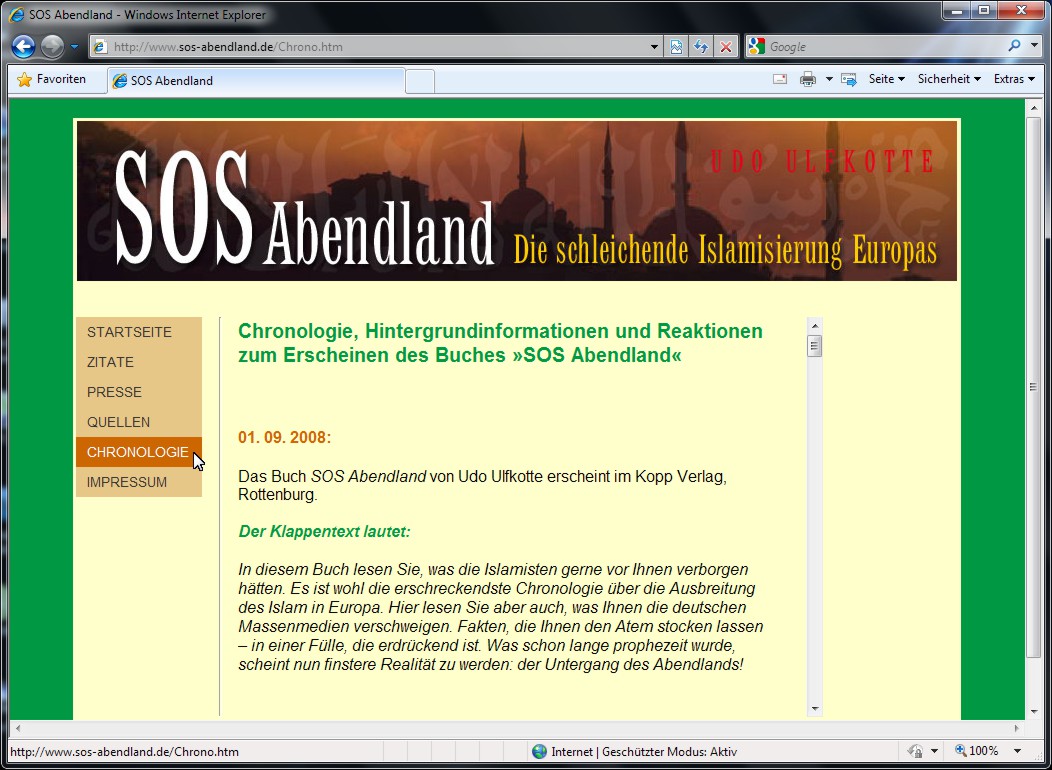Open the recent pages arrow beside Forward
The width and height of the screenshot is (1052, 770).
coord(74,47)
